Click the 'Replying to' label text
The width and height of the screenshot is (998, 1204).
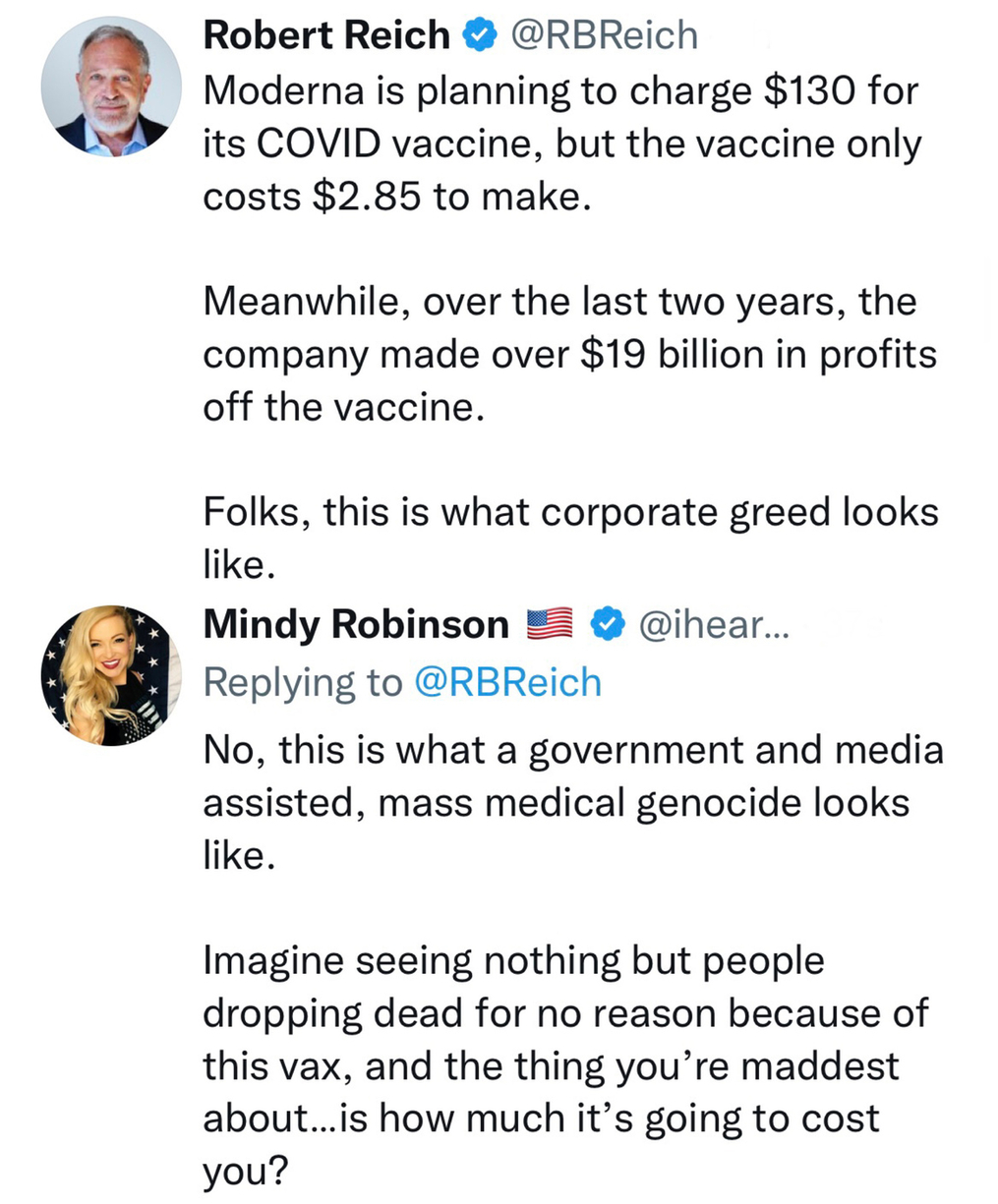303,682
